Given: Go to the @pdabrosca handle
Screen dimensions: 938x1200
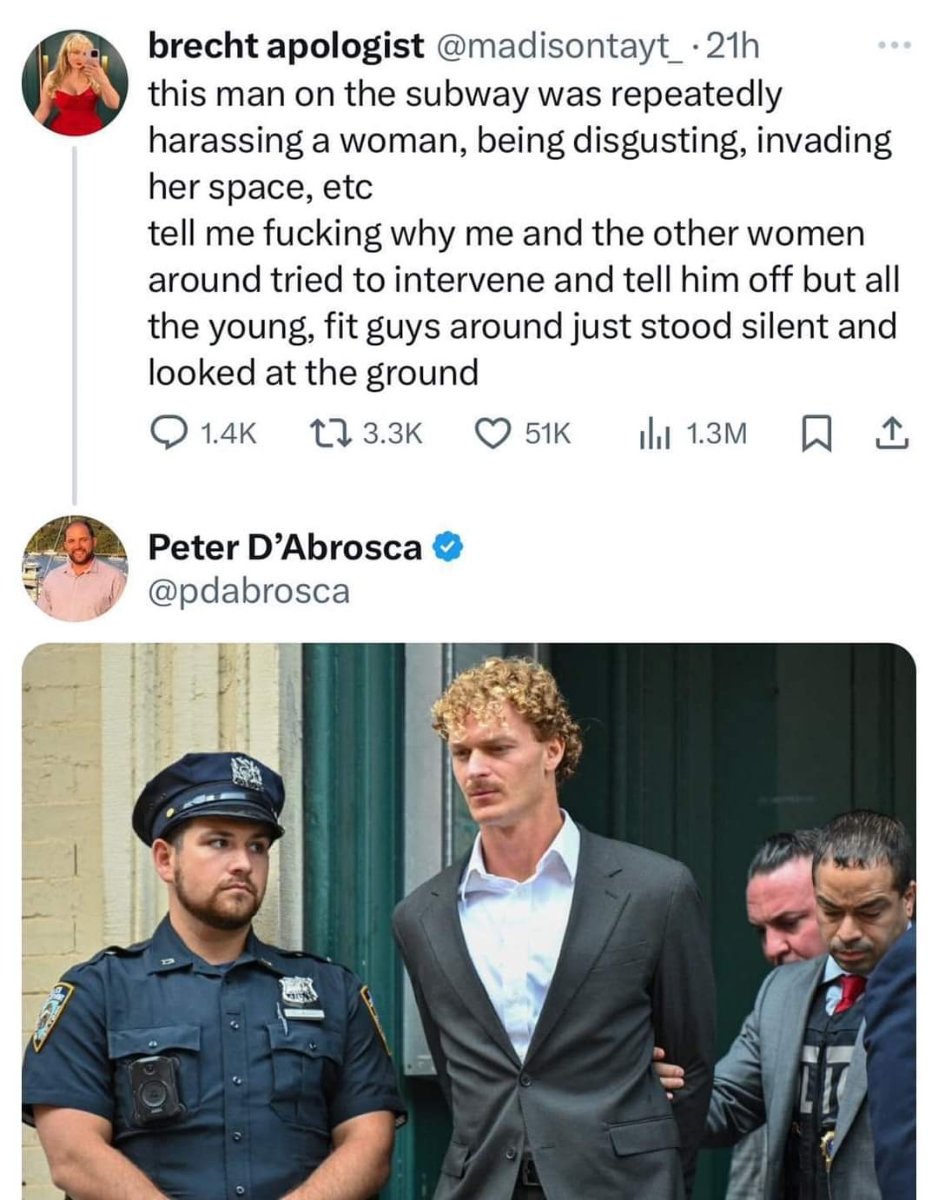Looking at the screenshot, I should click(249, 591).
